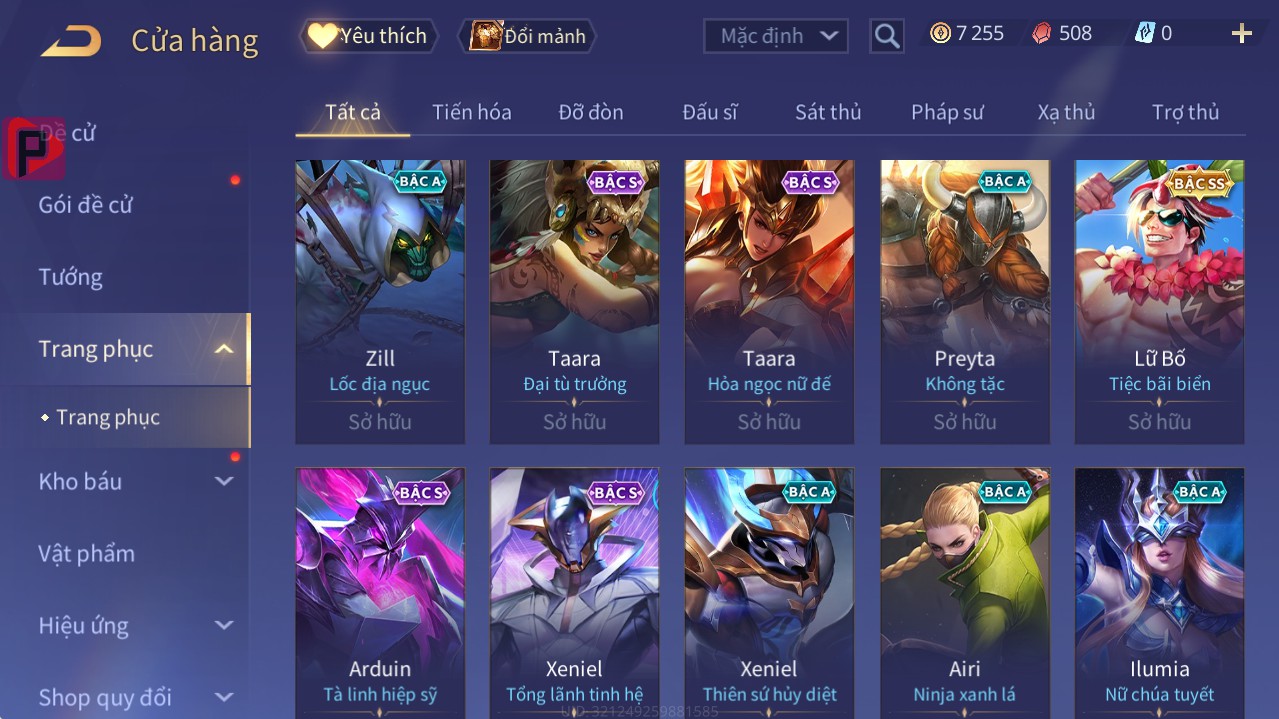Expand the Hiệu ứng sidebar section
Screen dimensions: 1279x719
coord(224,626)
